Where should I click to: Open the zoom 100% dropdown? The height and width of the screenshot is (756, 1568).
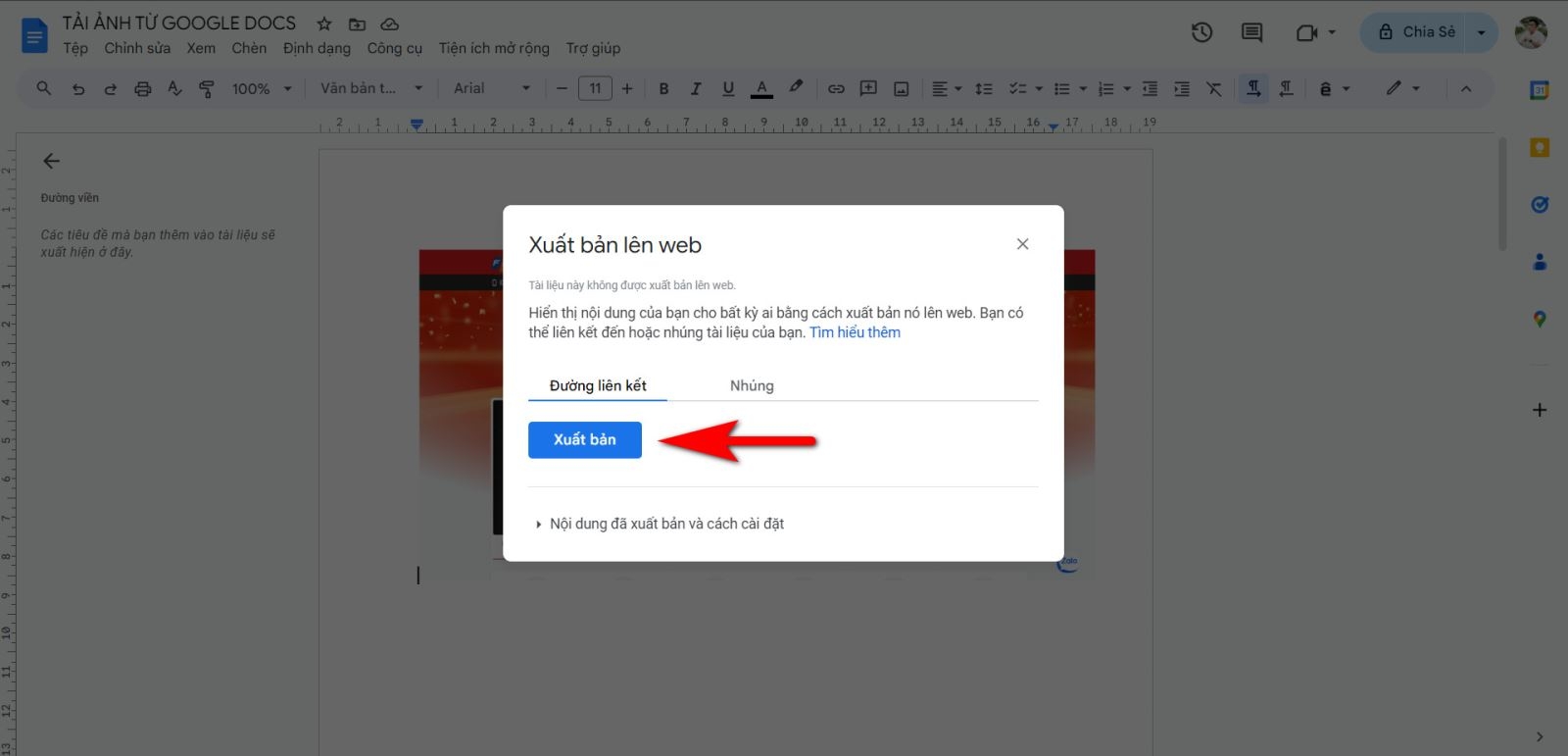(261, 88)
